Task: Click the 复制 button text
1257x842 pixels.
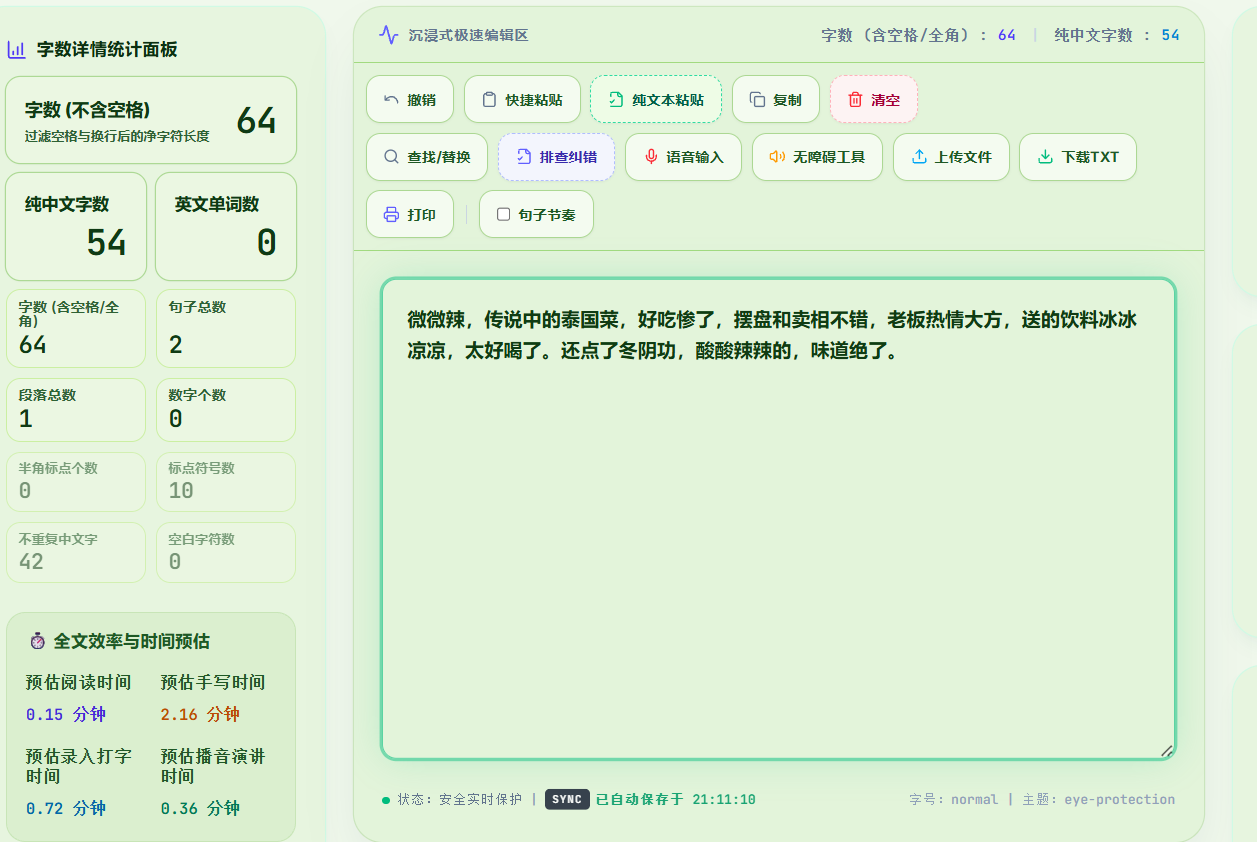Action: click(787, 100)
